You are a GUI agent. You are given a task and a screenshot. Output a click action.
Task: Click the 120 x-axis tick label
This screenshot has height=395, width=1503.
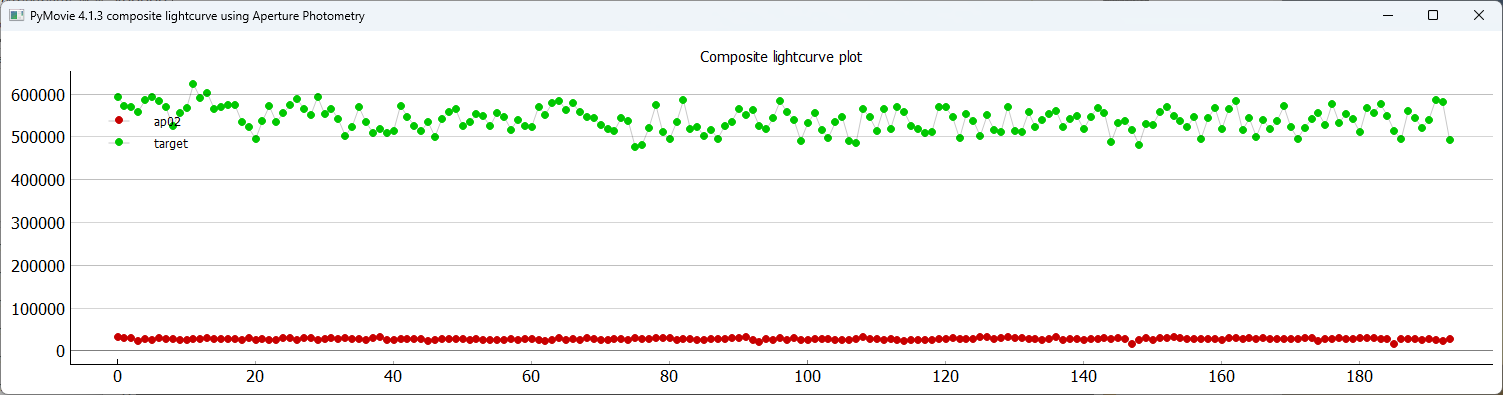[x=945, y=378]
